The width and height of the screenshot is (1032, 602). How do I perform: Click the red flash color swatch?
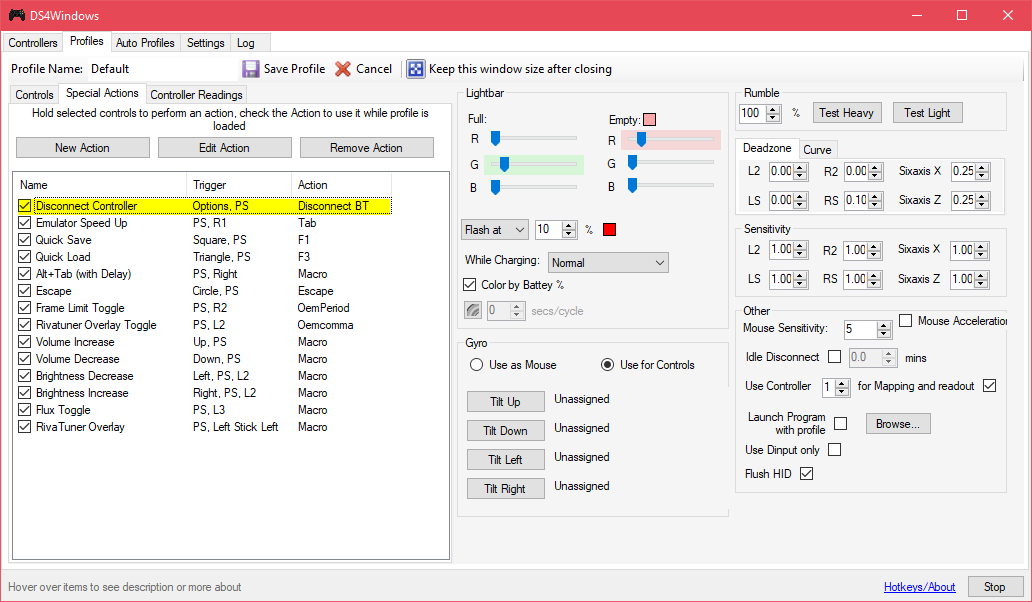coord(609,230)
